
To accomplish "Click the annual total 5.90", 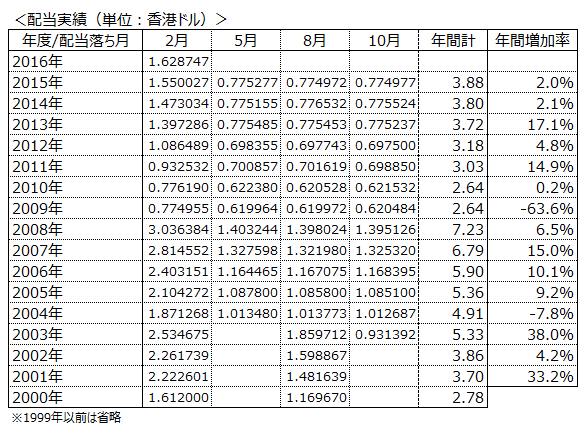I will [x=468, y=271].
